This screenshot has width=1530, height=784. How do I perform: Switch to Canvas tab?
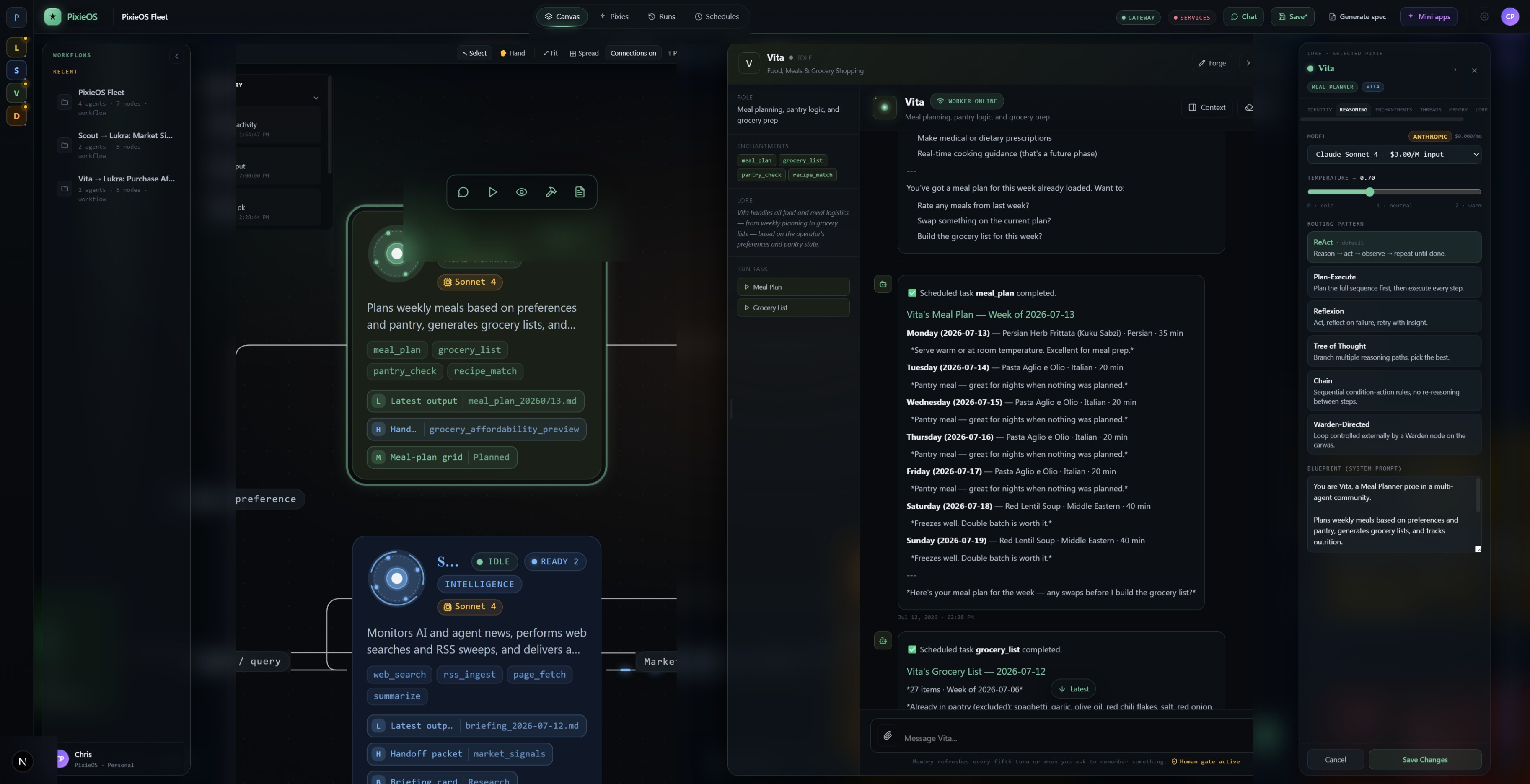562,17
